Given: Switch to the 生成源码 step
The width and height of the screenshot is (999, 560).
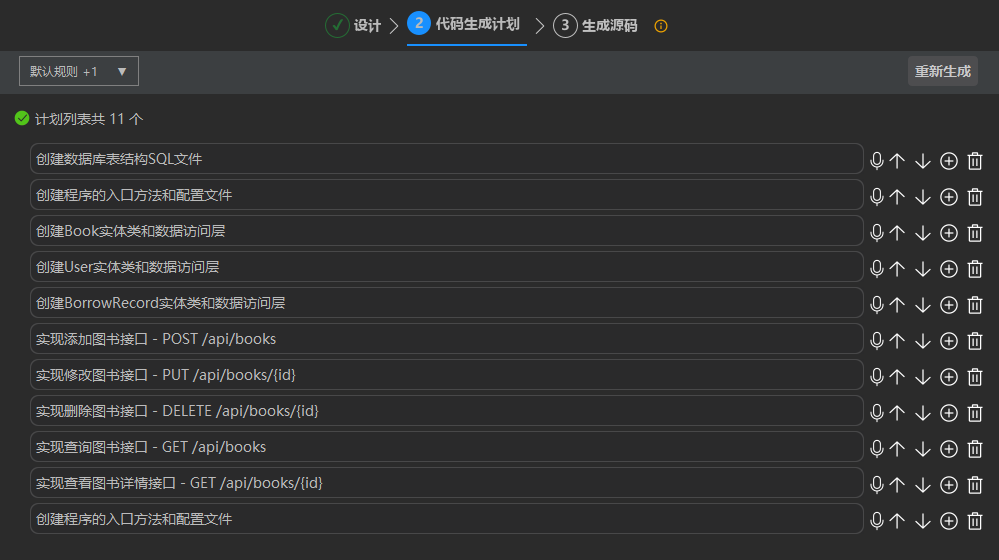Looking at the screenshot, I should coord(597,25).
